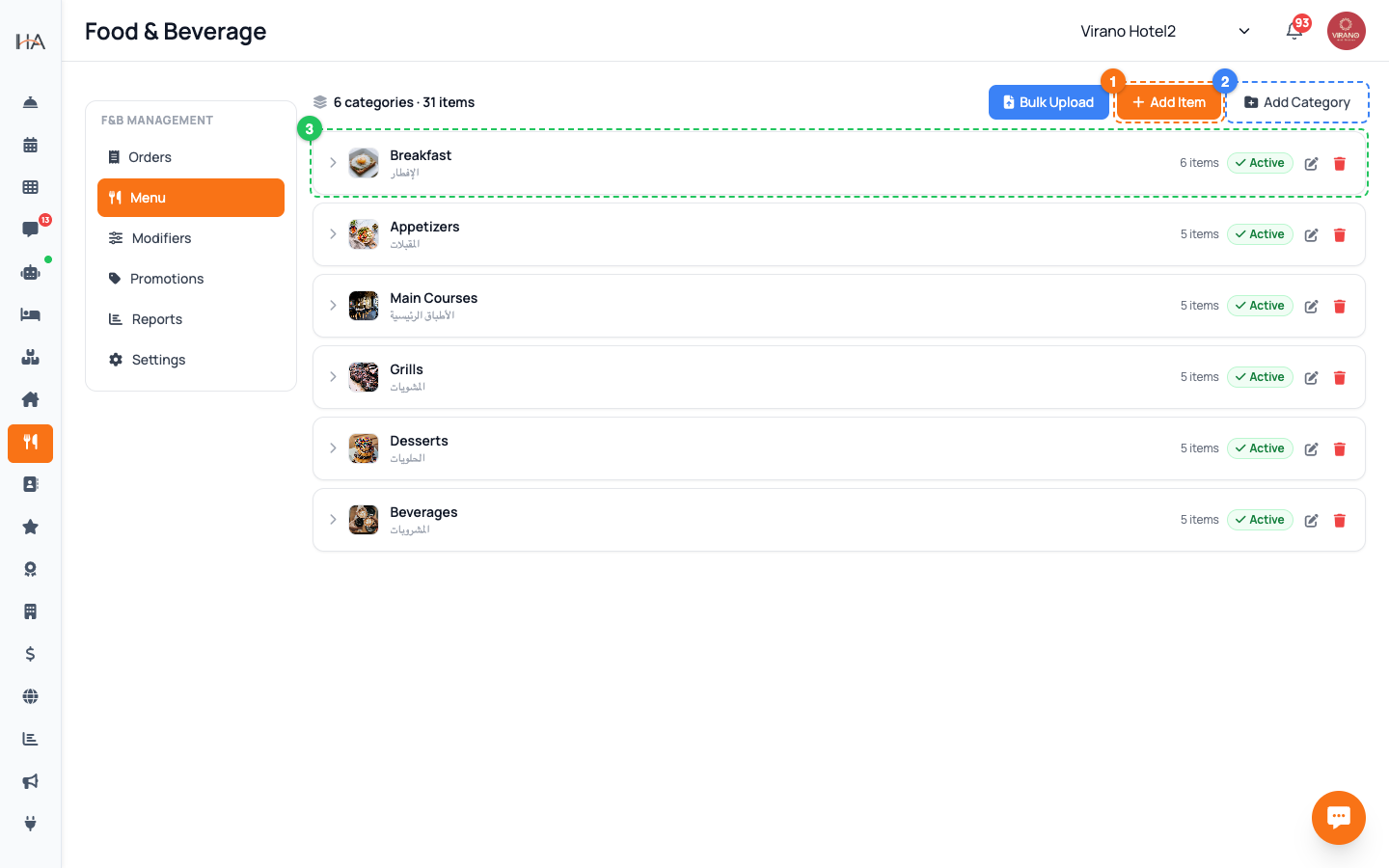Image resolution: width=1389 pixels, height=868 pixels.
Task: Toggle the Active status of Grills
Action: pyautogui.click(x=1260, y=377)
